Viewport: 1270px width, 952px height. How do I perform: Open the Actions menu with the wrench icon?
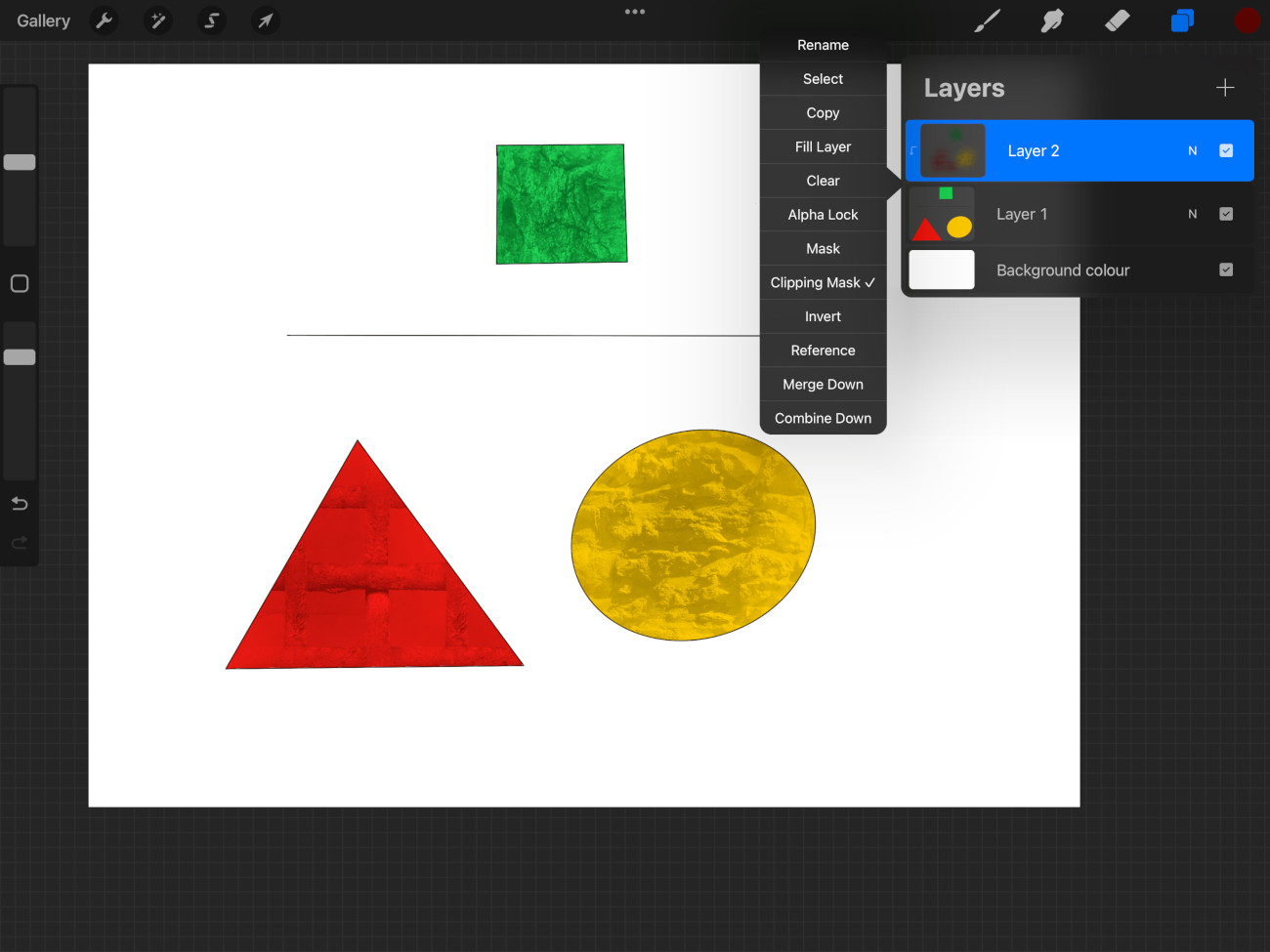(104, 21)
